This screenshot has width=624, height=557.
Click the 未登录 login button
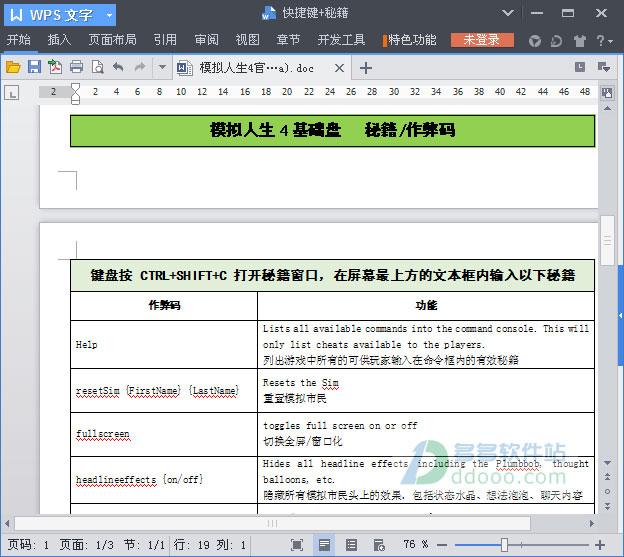(482, 40)
